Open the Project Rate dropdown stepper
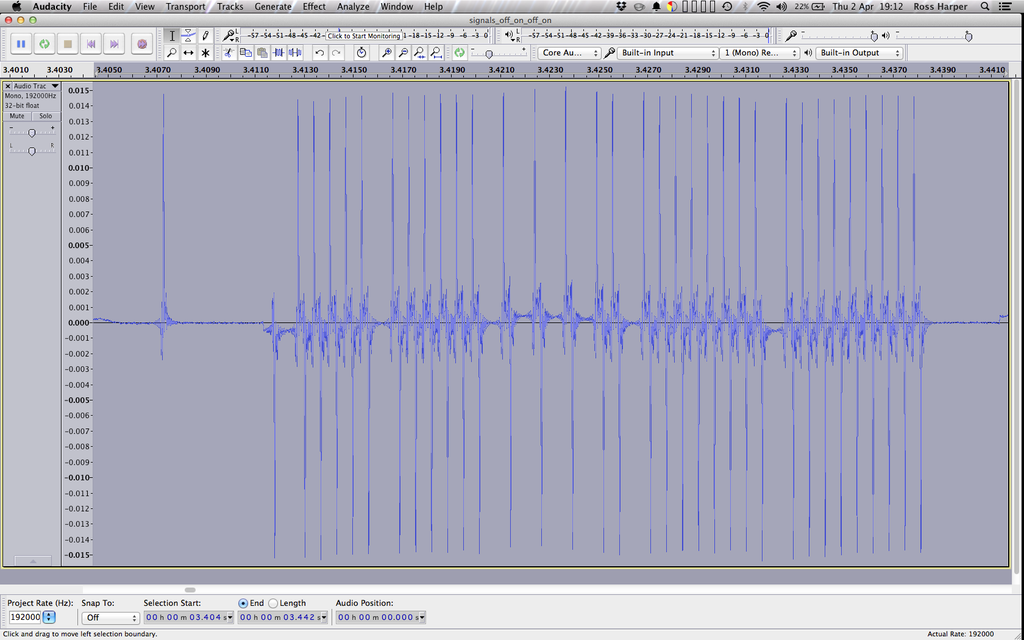 [49, 617]
